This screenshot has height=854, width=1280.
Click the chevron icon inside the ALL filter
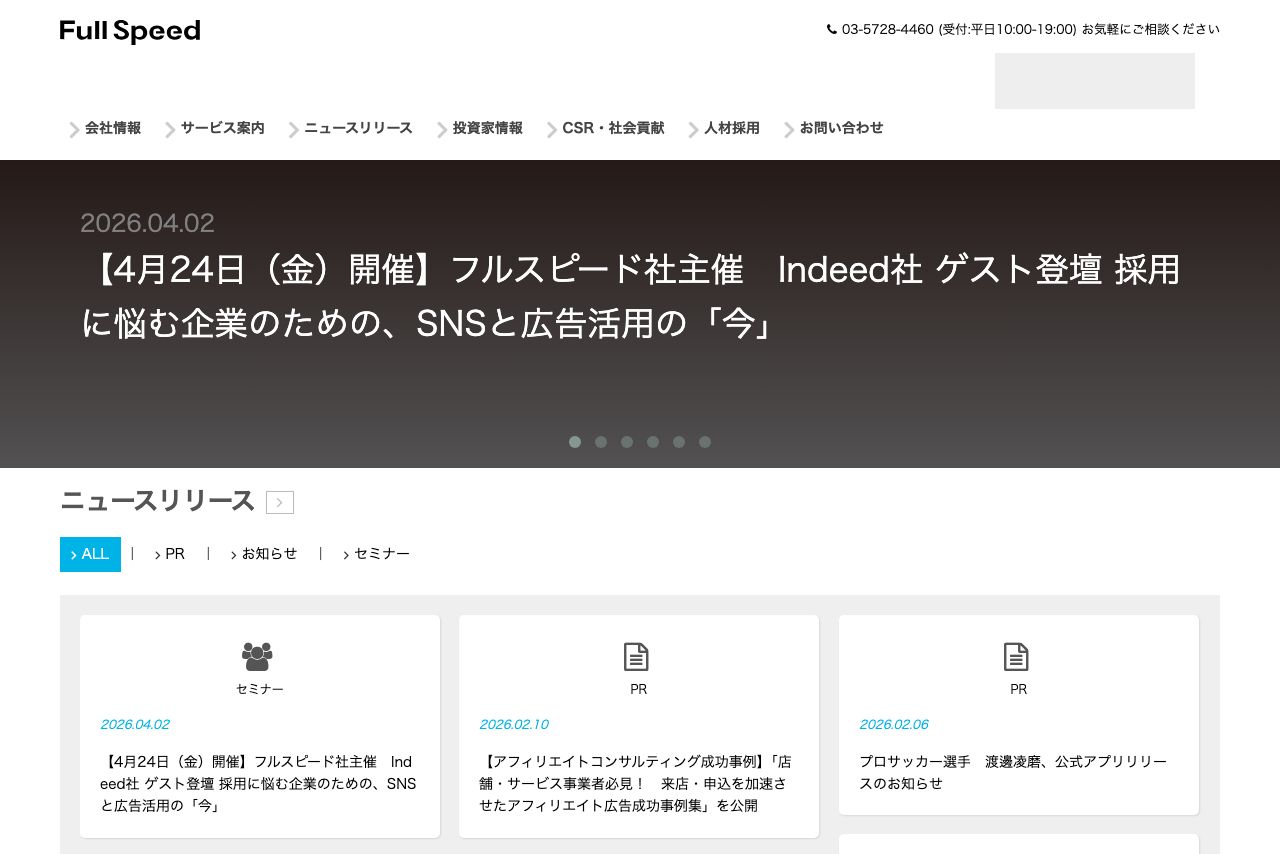74,554
